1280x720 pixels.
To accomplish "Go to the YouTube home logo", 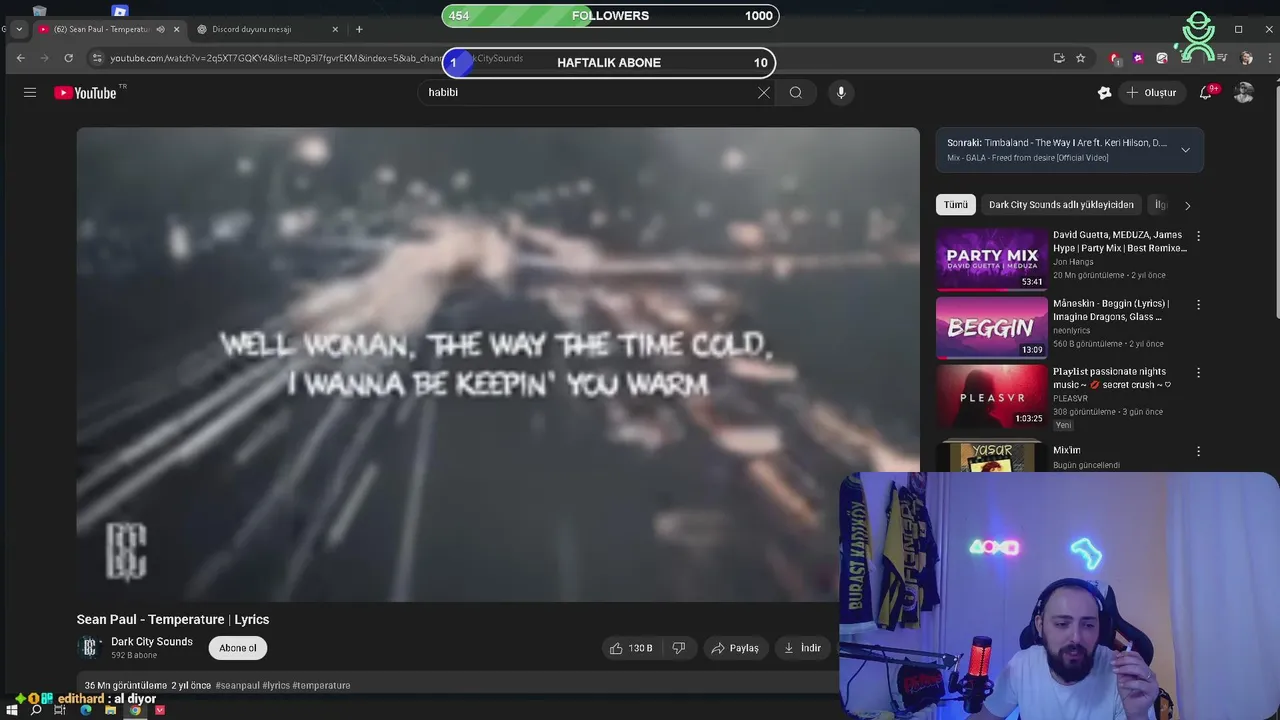I will (85, 93).
